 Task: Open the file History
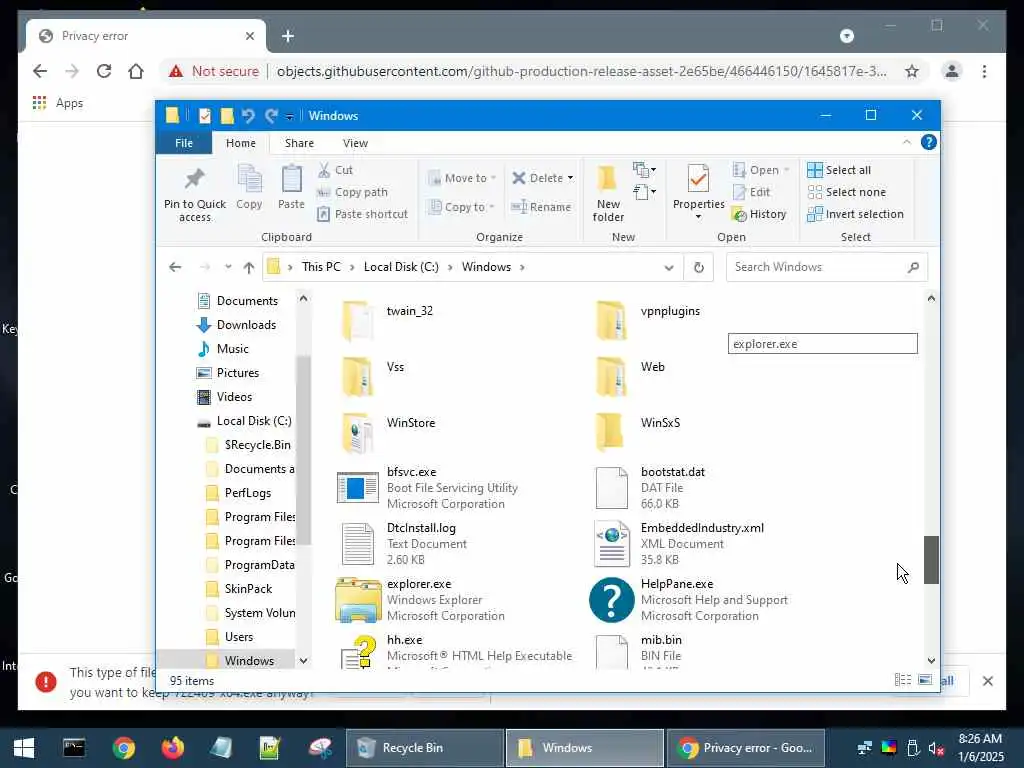pyautogui.click(x=759, y=214)
